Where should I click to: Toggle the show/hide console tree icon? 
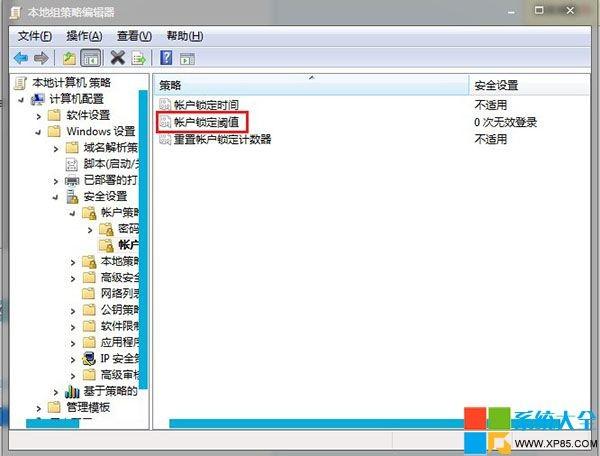coord(91,58)
